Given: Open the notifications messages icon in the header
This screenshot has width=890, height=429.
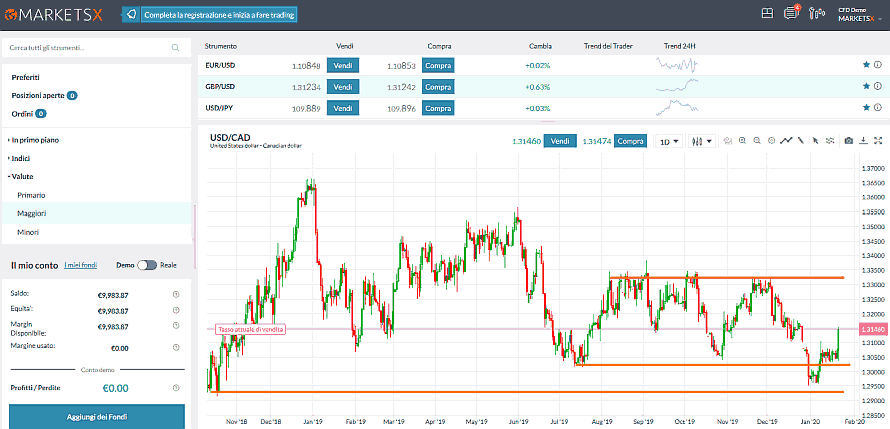Looking at the screenshot, I should [792, 14].
